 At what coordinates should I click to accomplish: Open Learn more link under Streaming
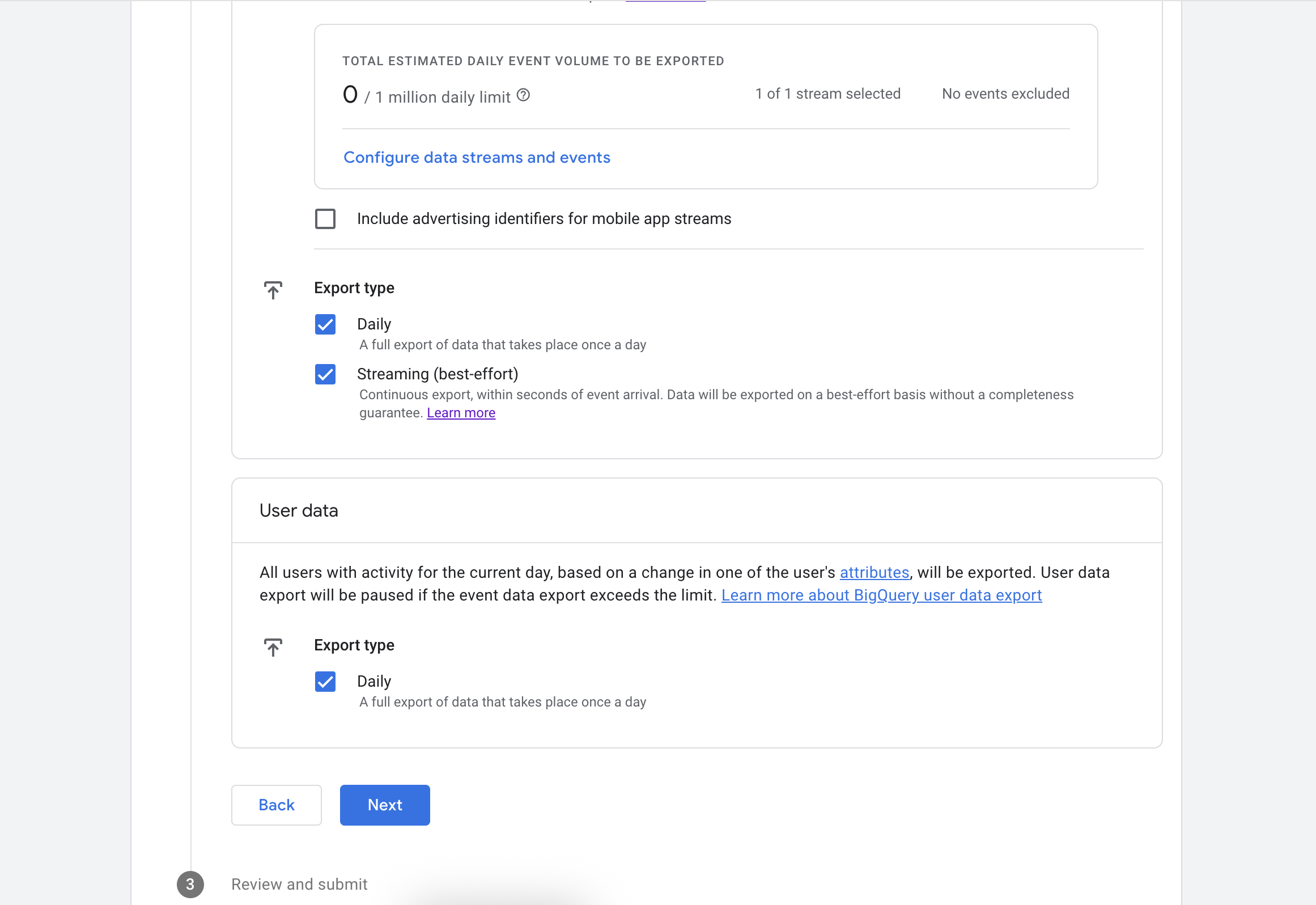click(x=461, y=413)
